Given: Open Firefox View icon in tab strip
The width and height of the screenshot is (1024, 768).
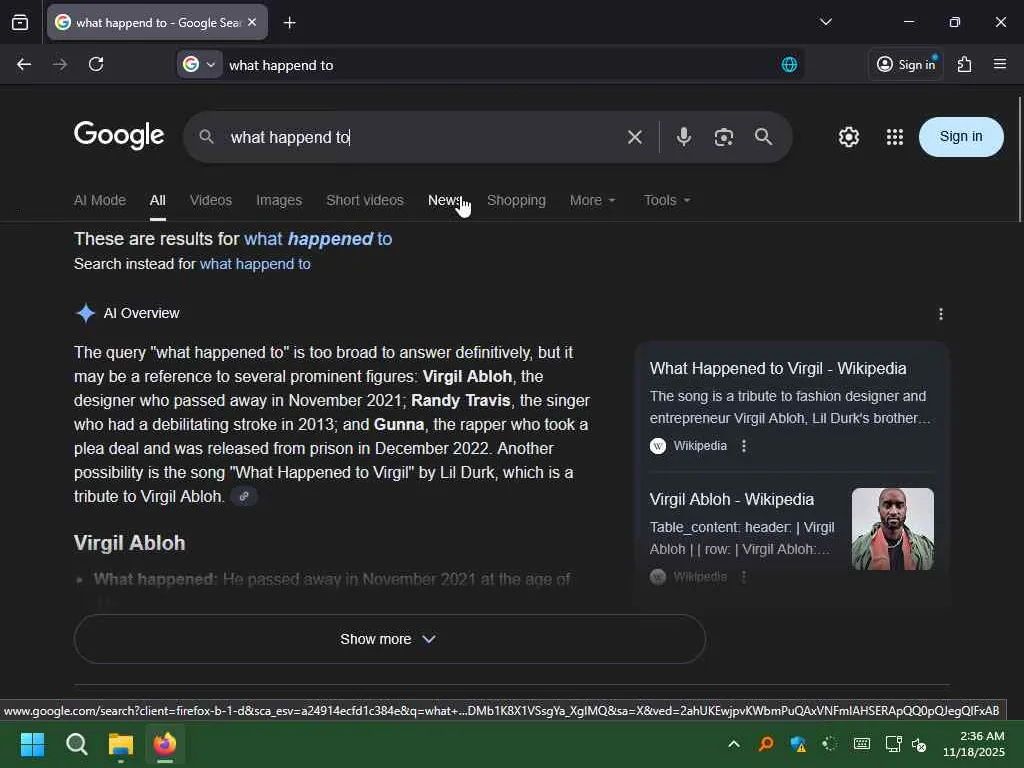Looking at the screenshot, I should point(20,22).
